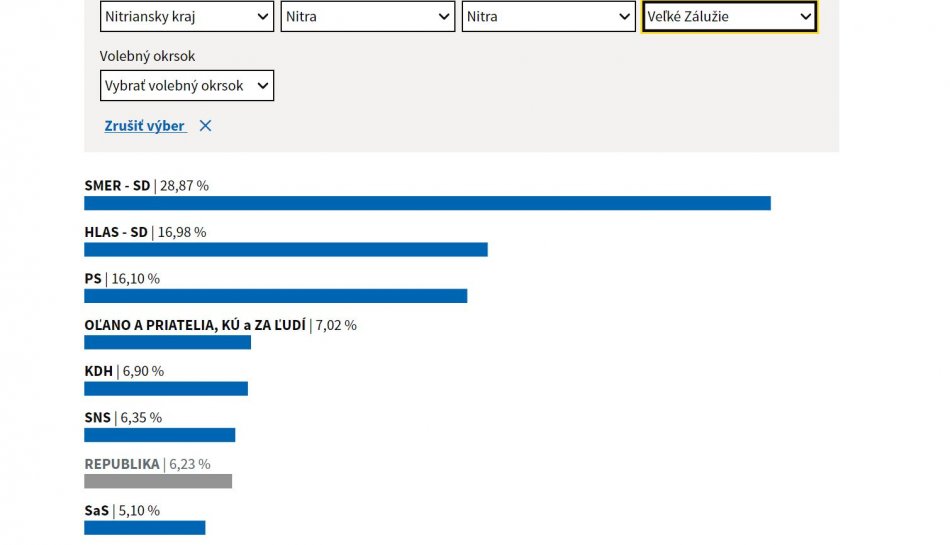
Task: Click the gray REPUBLIKA result bar
Action: tap(158, 481)
